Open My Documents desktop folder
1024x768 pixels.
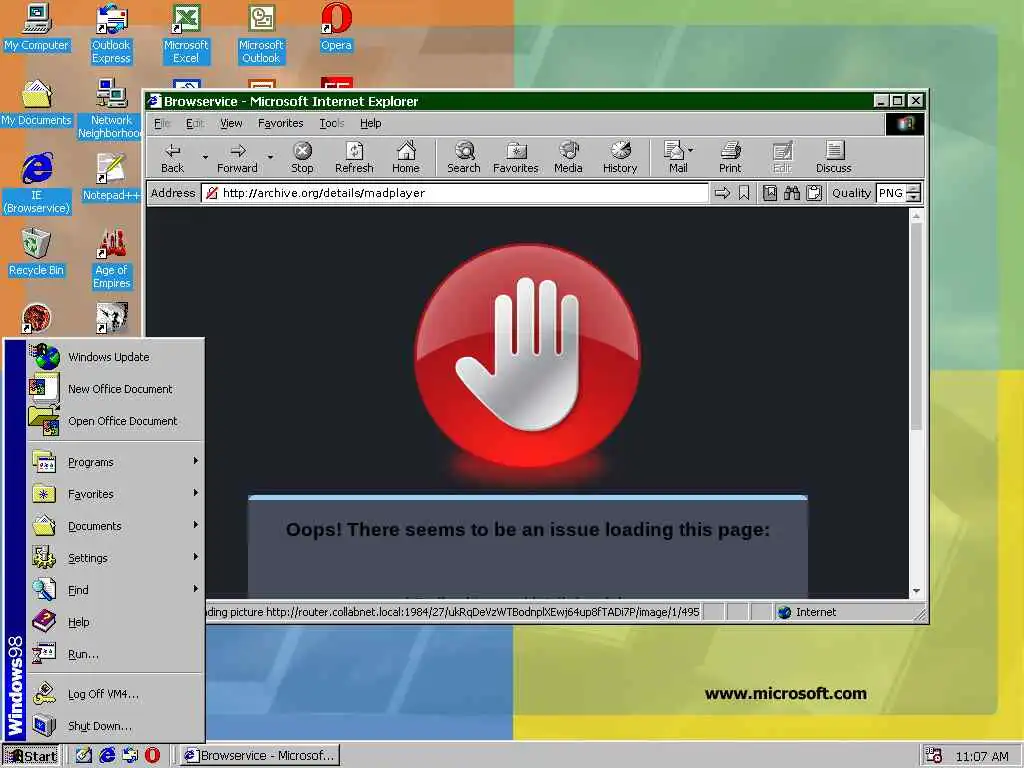(36, 103)
